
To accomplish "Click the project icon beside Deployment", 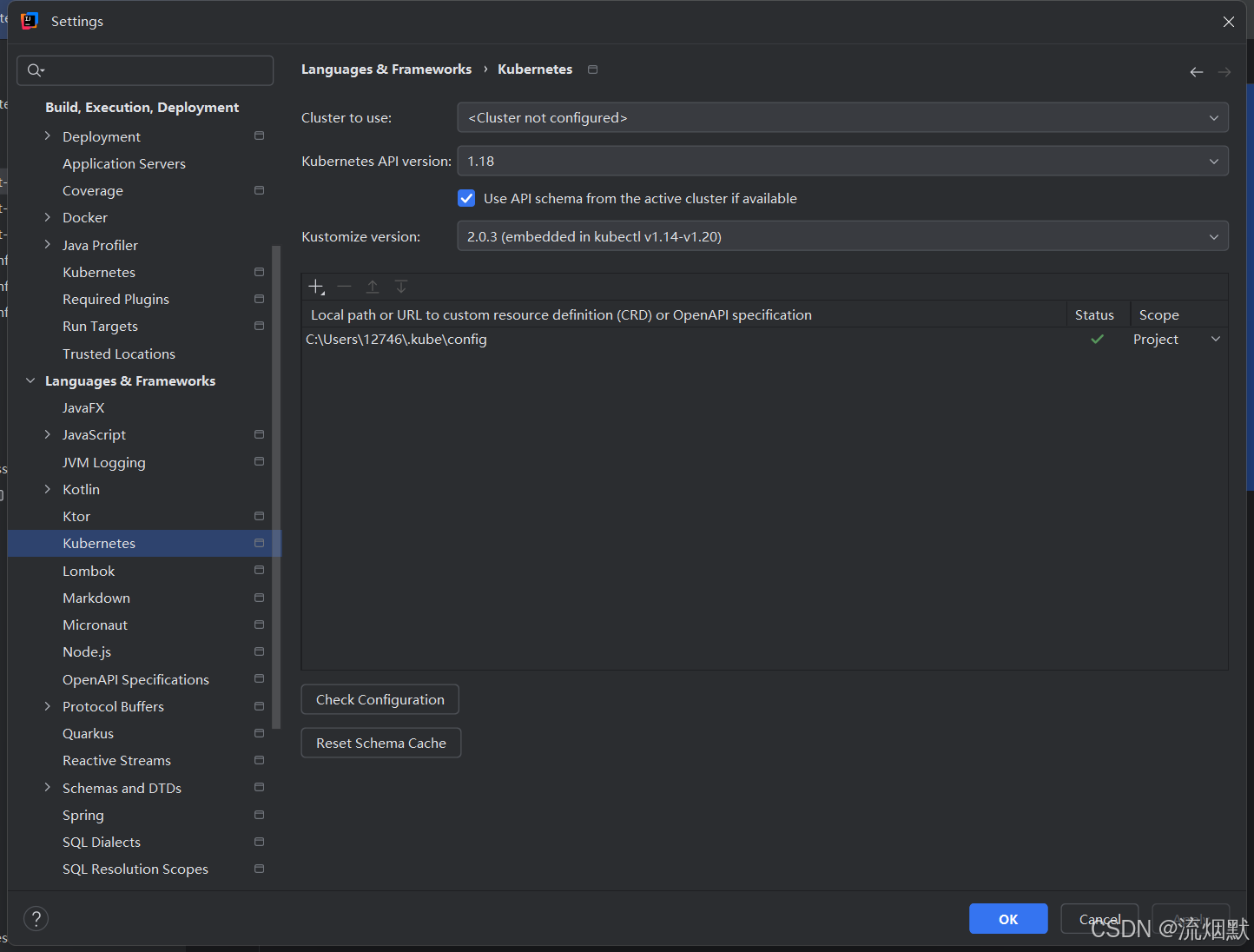I will tap(259, 136).
